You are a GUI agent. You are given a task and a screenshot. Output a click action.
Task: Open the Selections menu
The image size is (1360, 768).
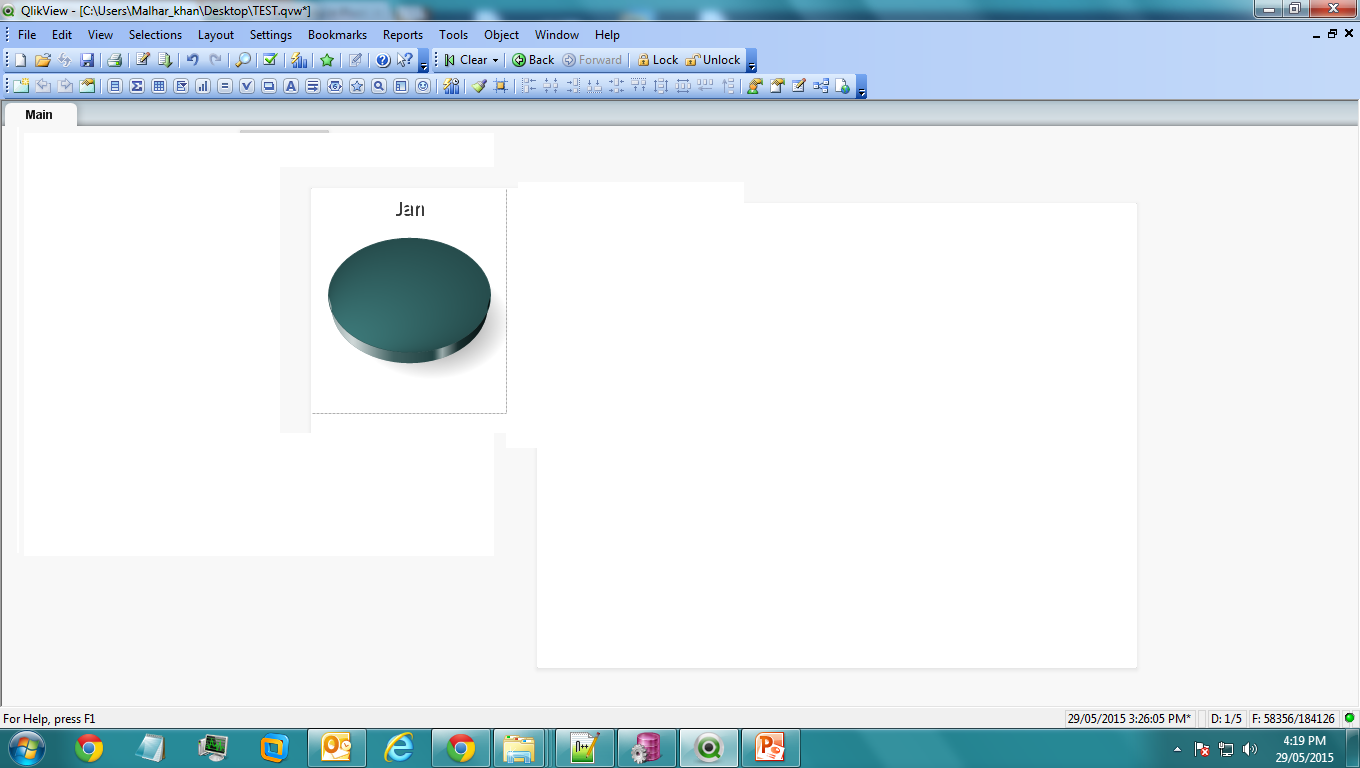[x=155, y=35]
